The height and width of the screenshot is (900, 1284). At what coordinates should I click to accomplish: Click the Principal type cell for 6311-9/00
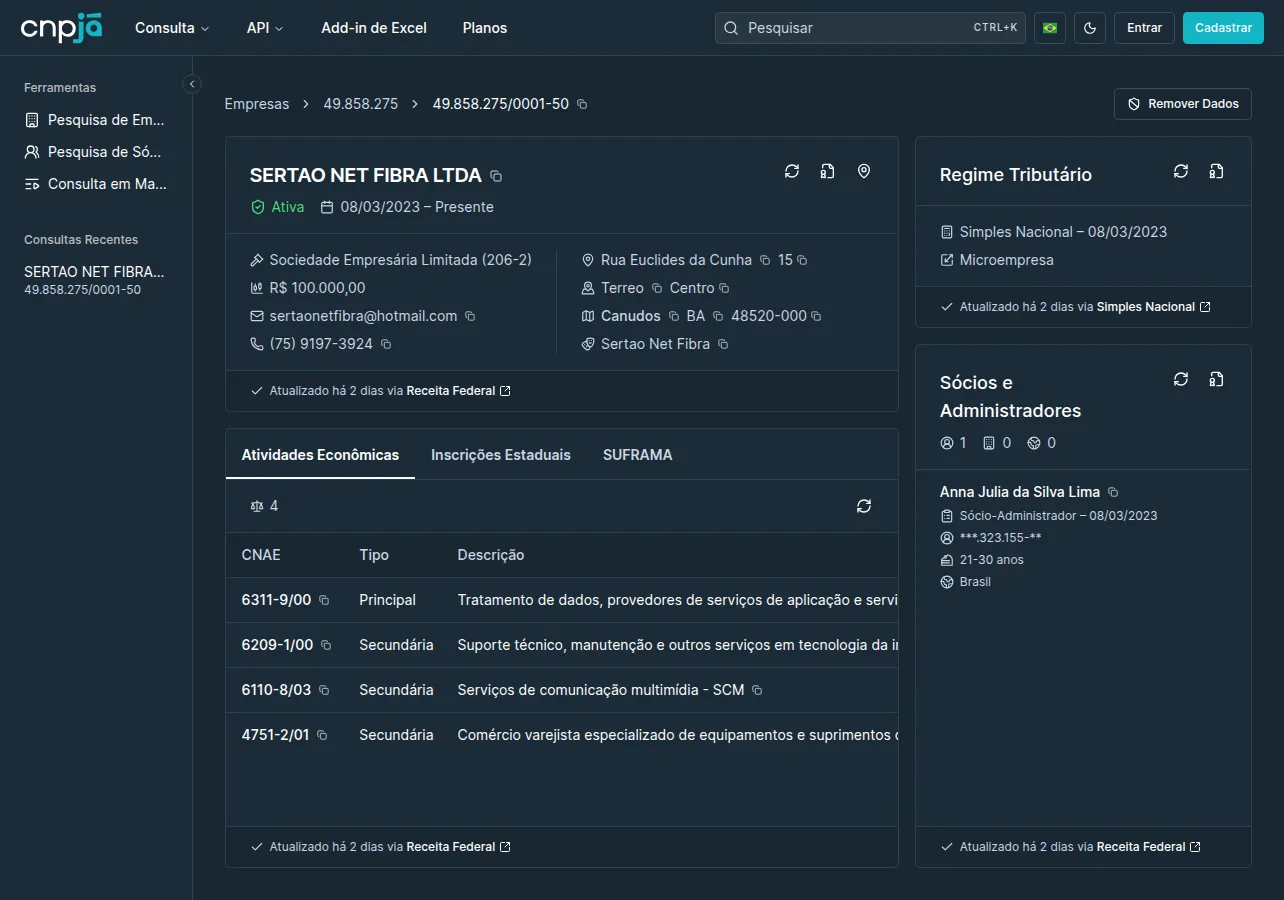[388, 600]
